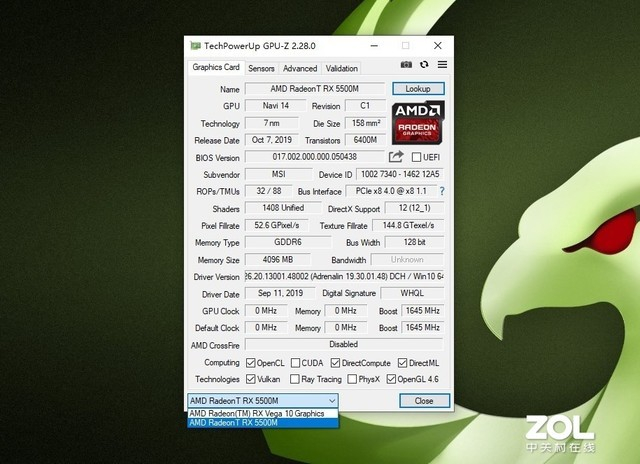The image size is (640, 464).
Task: Click the Lookup button
Action: coord(418,89)
